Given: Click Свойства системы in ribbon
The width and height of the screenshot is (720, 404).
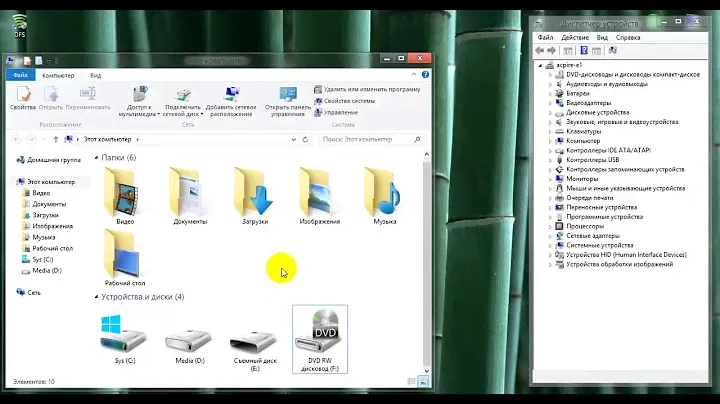Looking at the screenshot, I should pos(349,101).
